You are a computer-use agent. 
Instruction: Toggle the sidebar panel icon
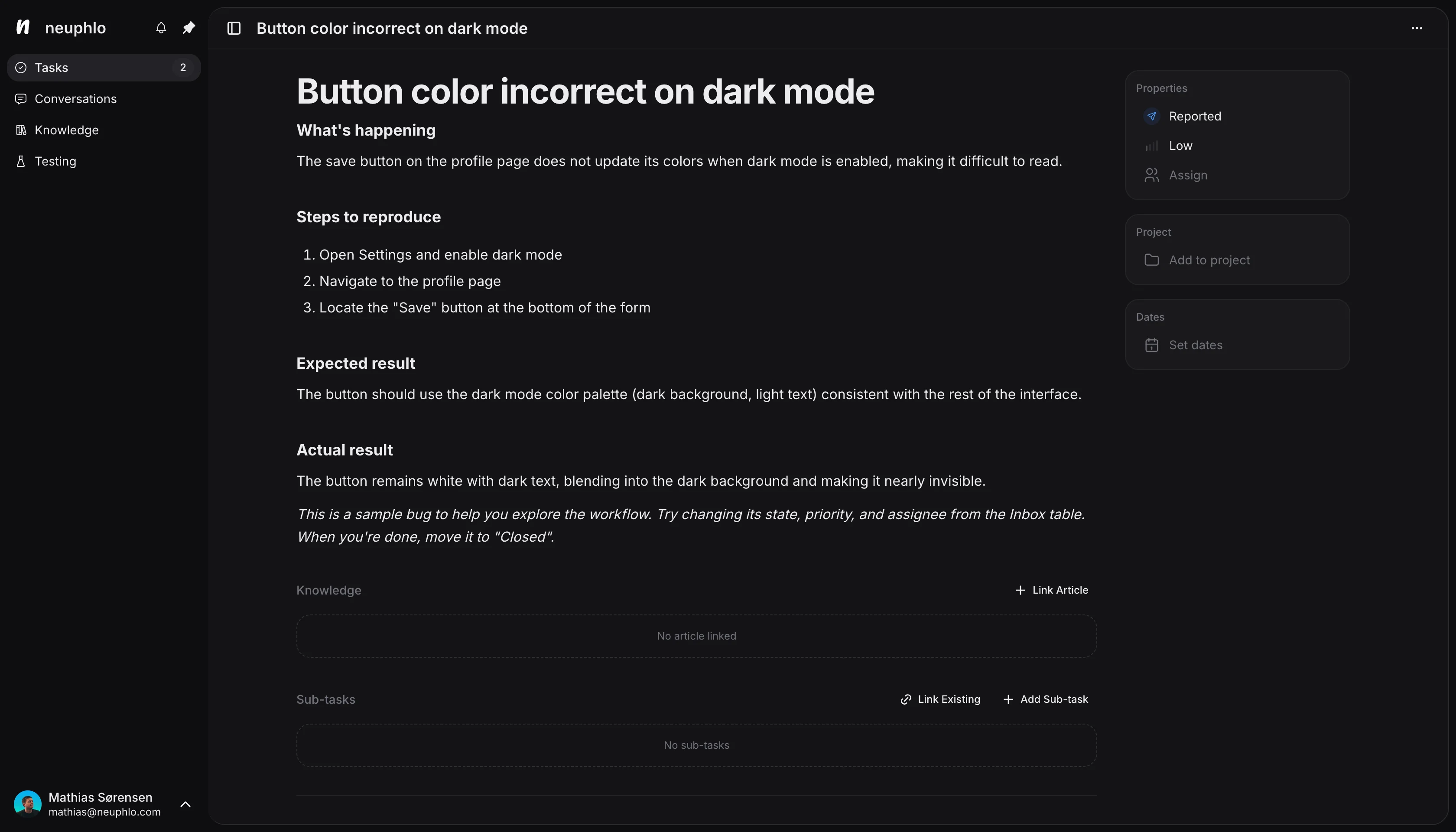pos(234,28)
